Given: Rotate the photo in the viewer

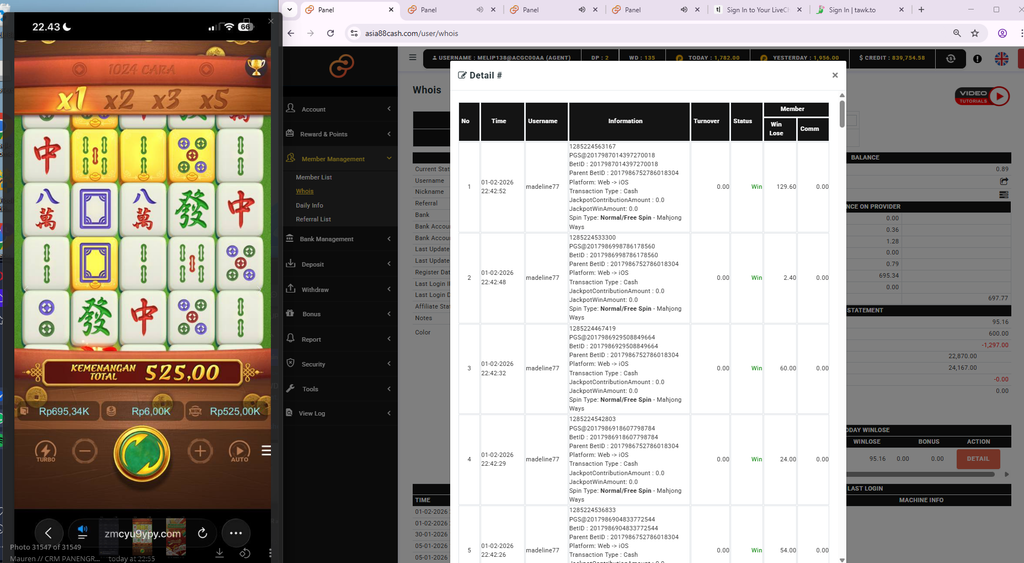Looking at the screenshot, I should pos(245,553).
